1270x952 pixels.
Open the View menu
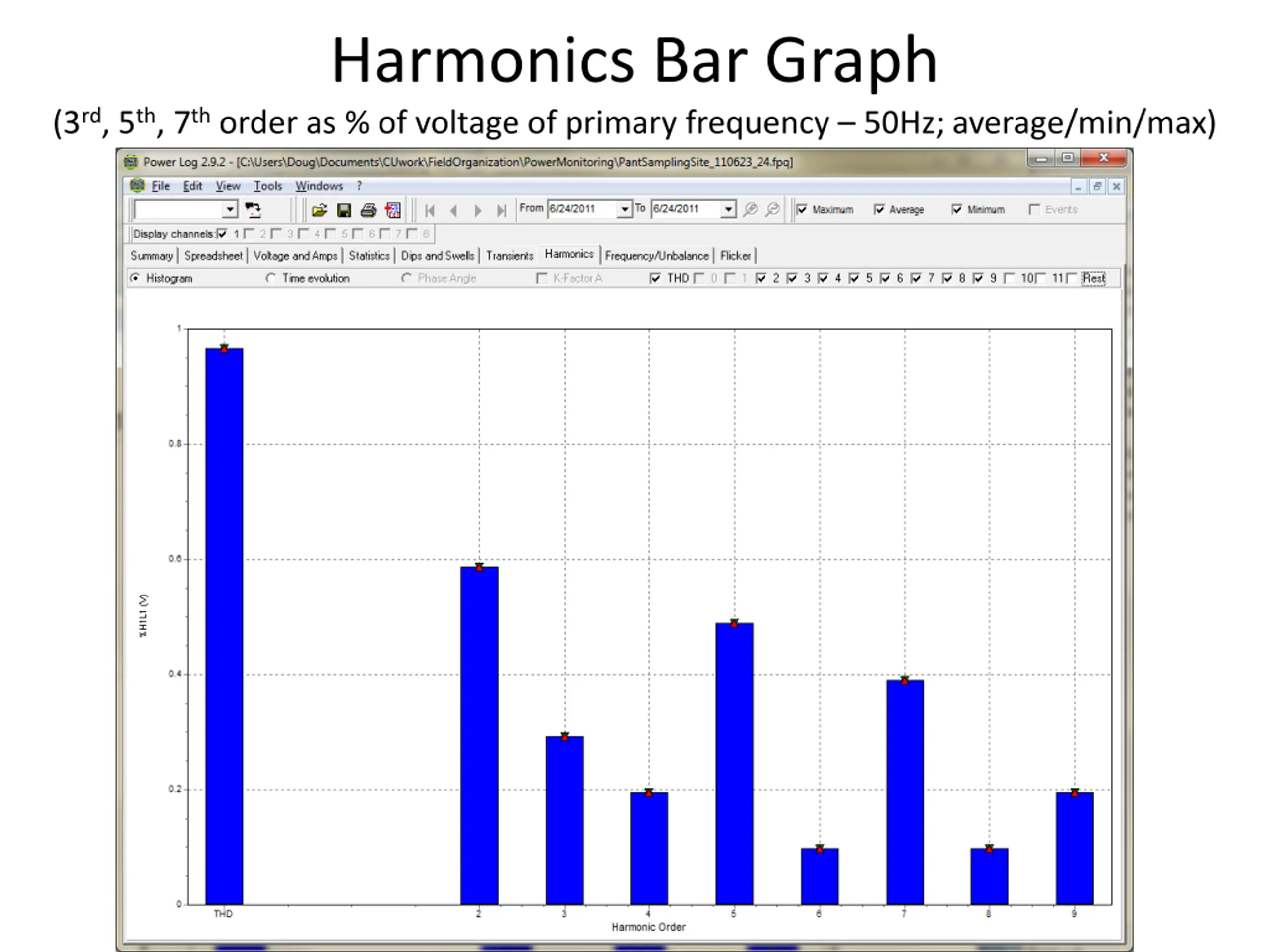pos(227,186)
